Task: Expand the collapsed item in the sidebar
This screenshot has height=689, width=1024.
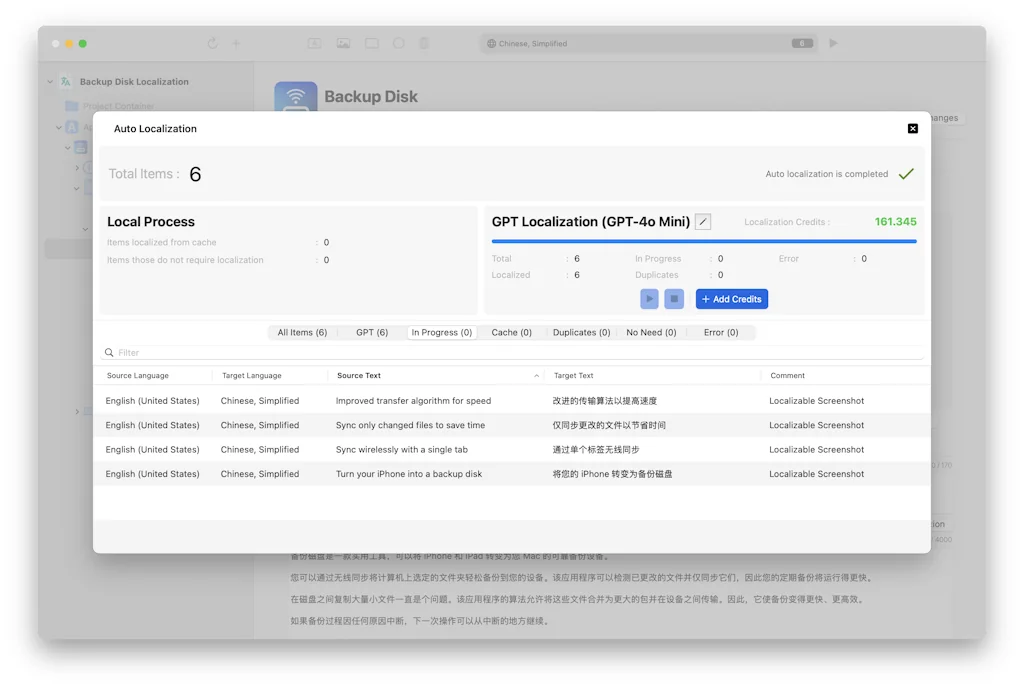Action: [x=77, y=166]
